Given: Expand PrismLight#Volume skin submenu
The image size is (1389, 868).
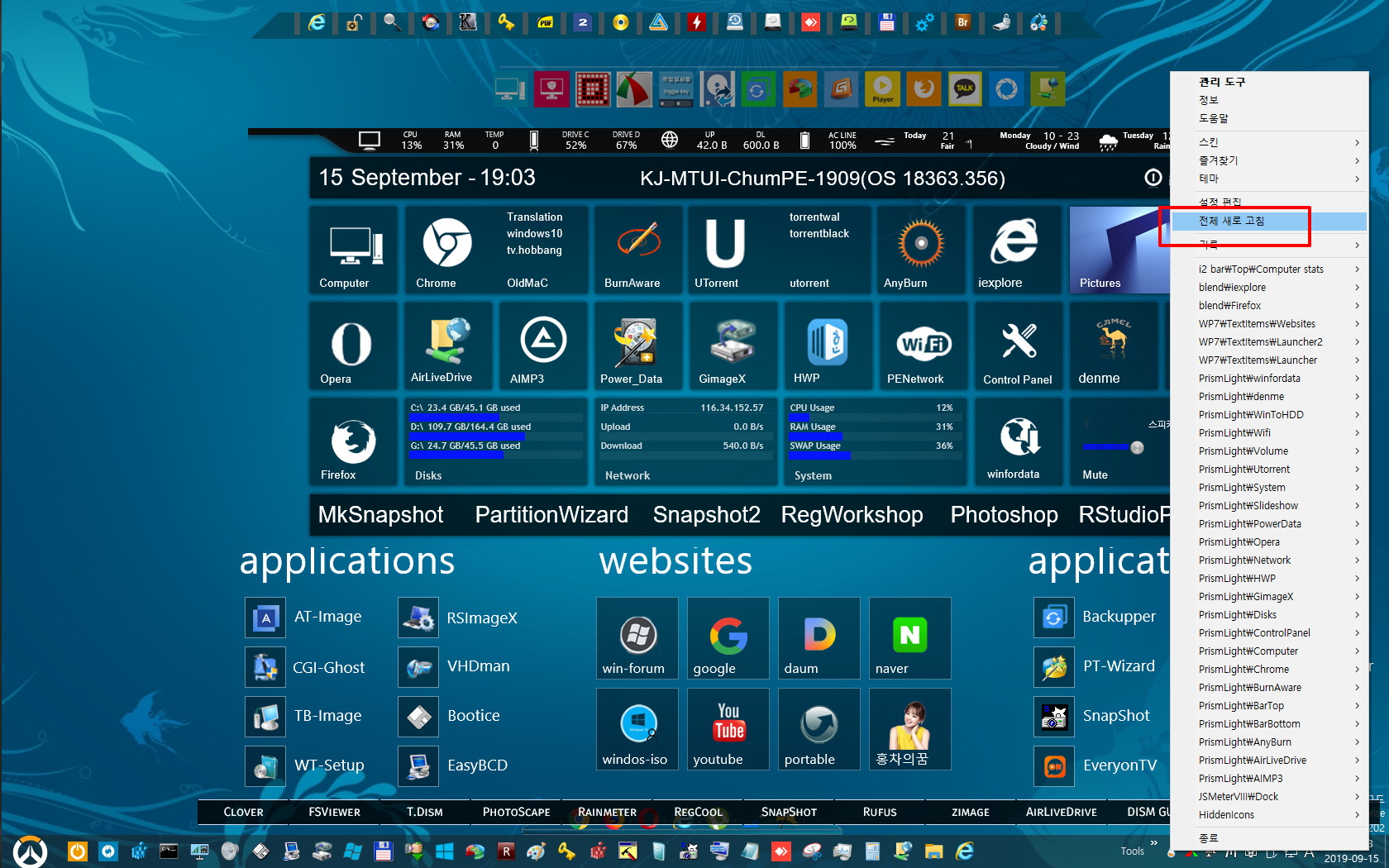Looking at the screenshot, I should pos(1269,451).
